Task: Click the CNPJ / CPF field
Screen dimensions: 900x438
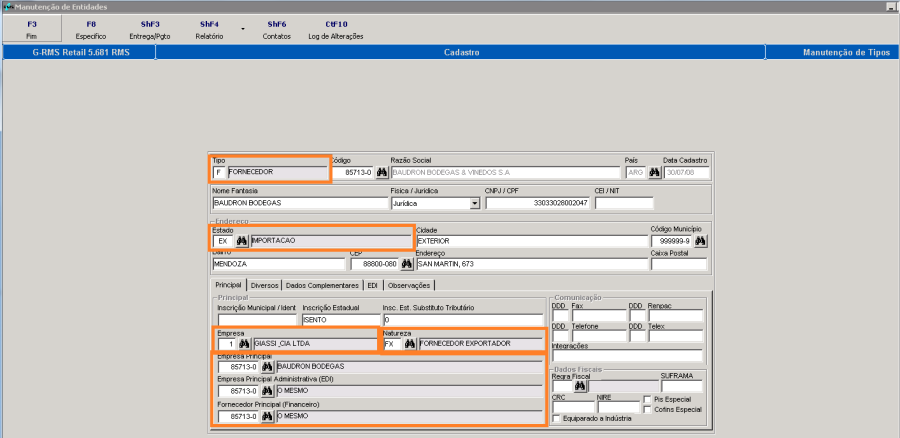Action: (538, 203)
